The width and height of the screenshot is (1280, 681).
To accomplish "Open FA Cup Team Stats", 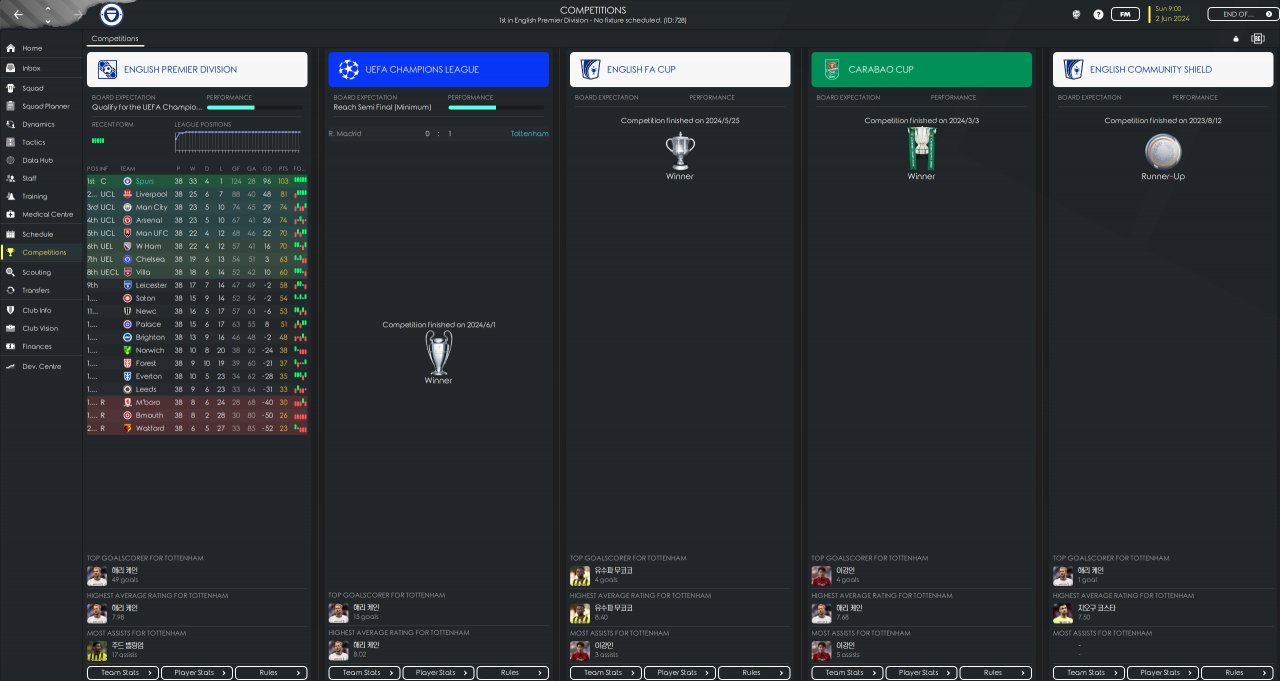I will [x=607, y=673].
